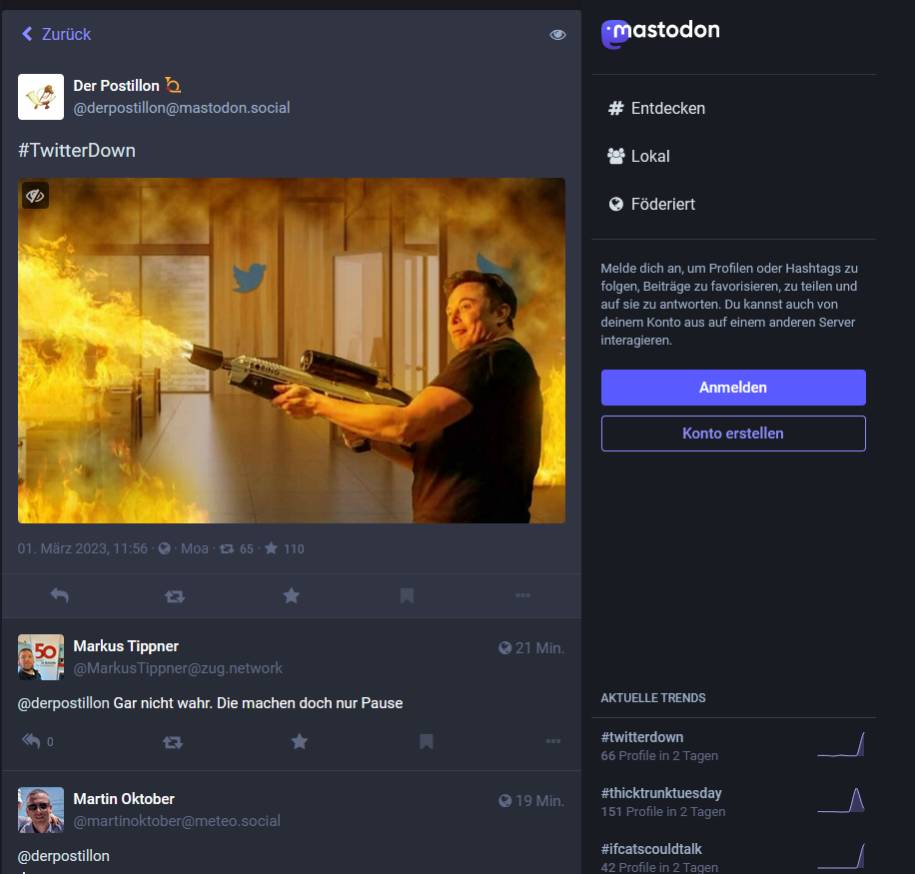Hide media with the crossed-eye icon on image
Viewport: 915px width, 874px height.
click(35, 195)
